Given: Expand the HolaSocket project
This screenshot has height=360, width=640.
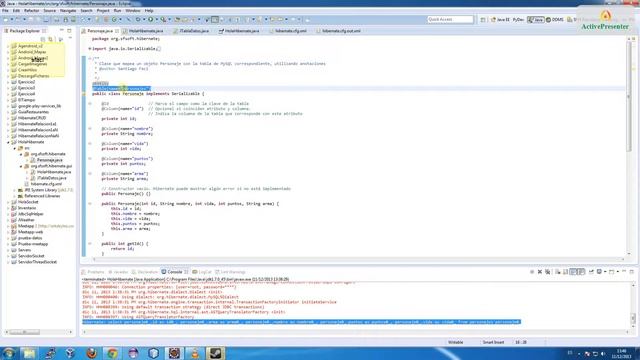Looking at the screenshot, I should point(8,202).
